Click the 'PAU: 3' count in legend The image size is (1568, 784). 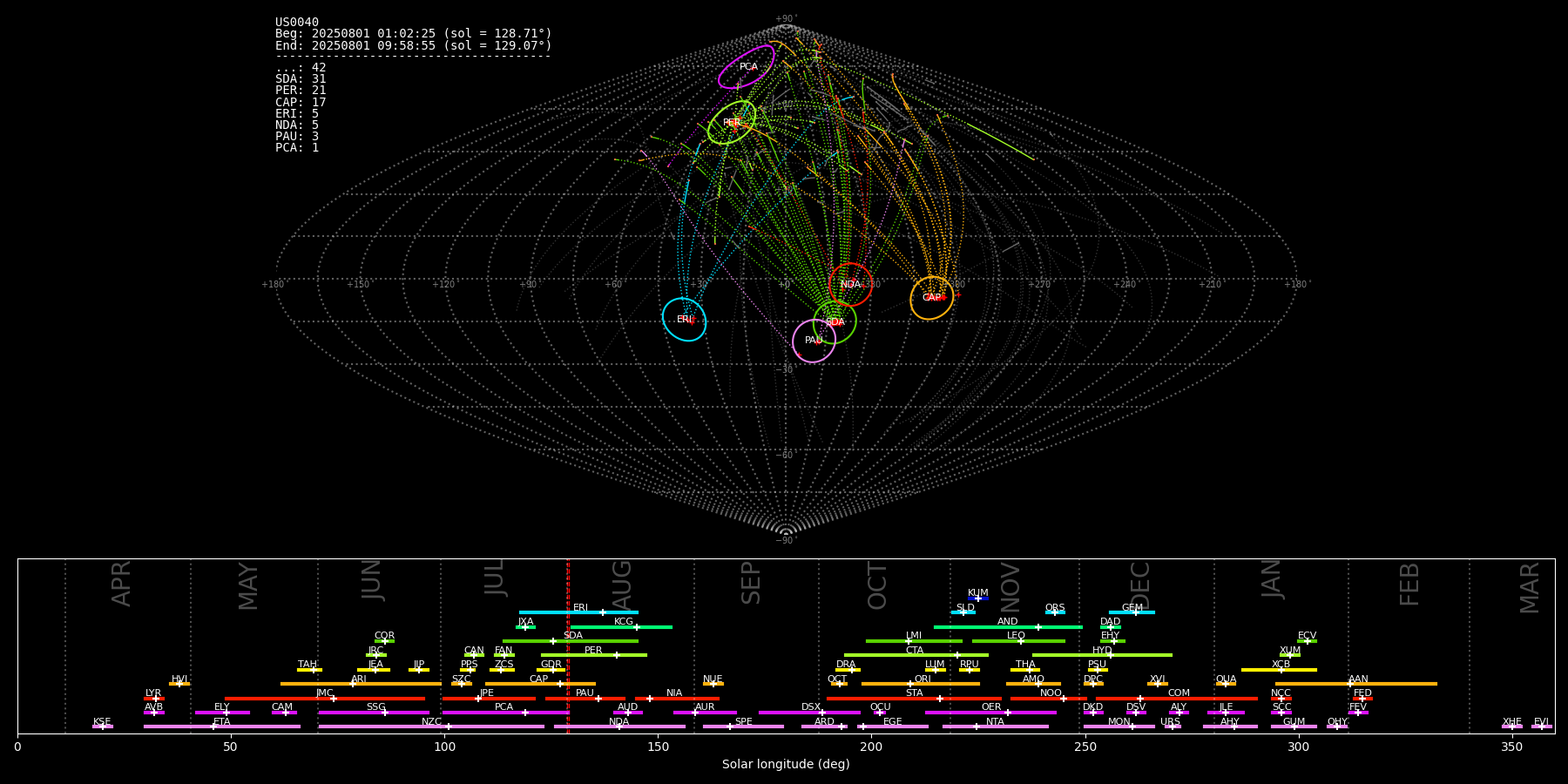(x=297, y=137)
